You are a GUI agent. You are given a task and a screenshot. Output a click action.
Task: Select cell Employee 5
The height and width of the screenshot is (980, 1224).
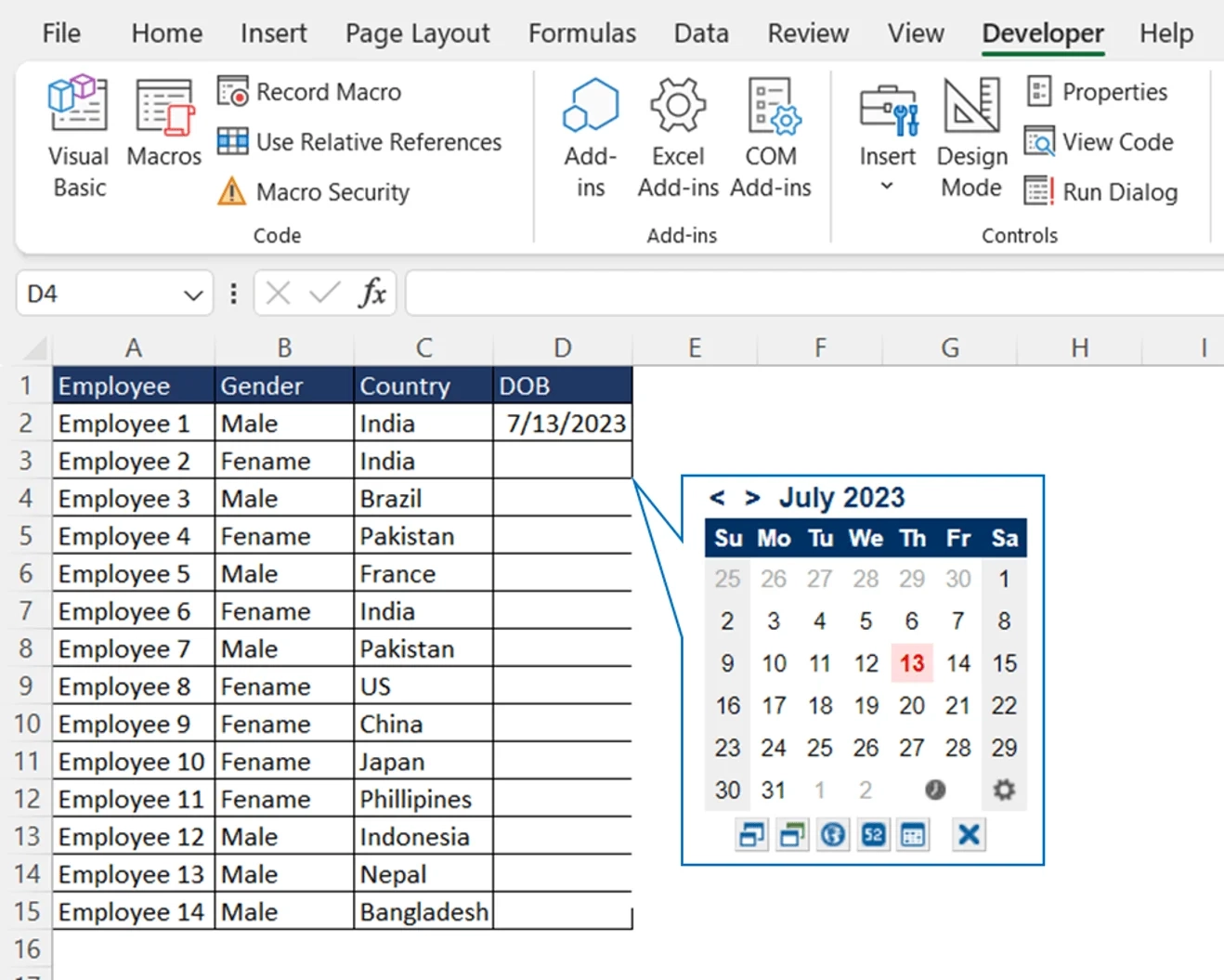134,574
